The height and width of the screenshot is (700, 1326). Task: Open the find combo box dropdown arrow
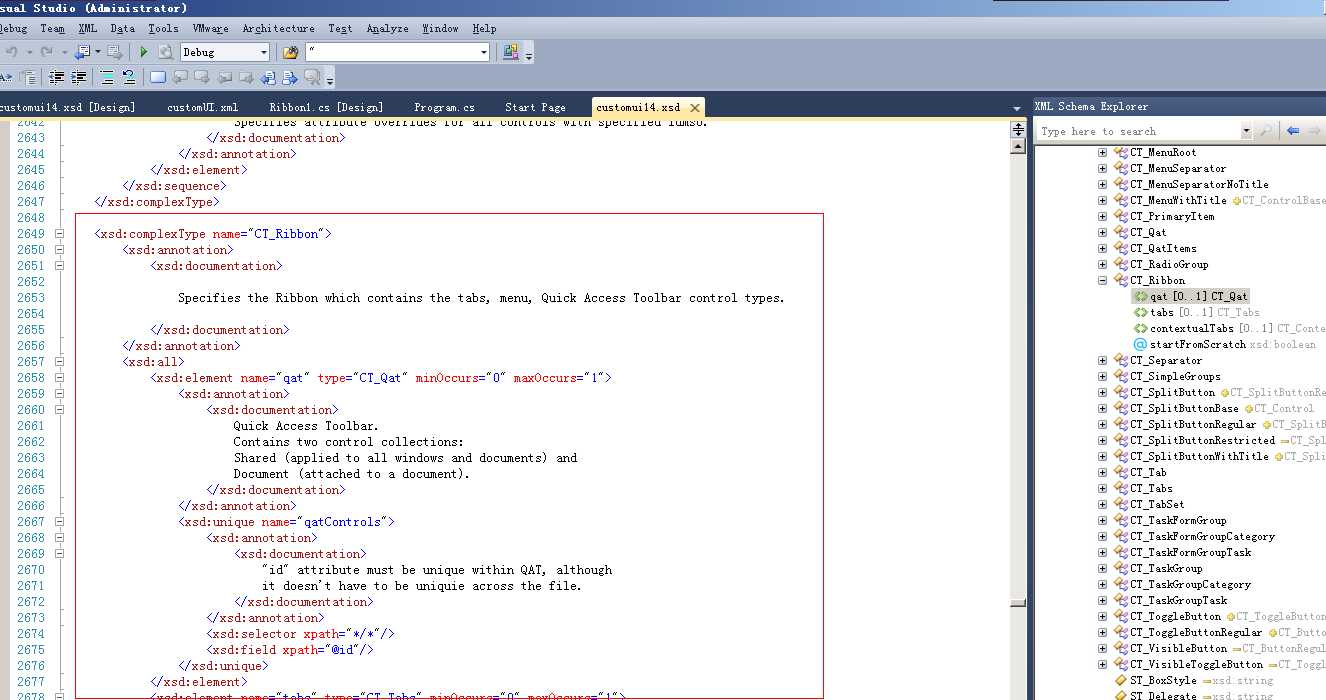[484, 52]
